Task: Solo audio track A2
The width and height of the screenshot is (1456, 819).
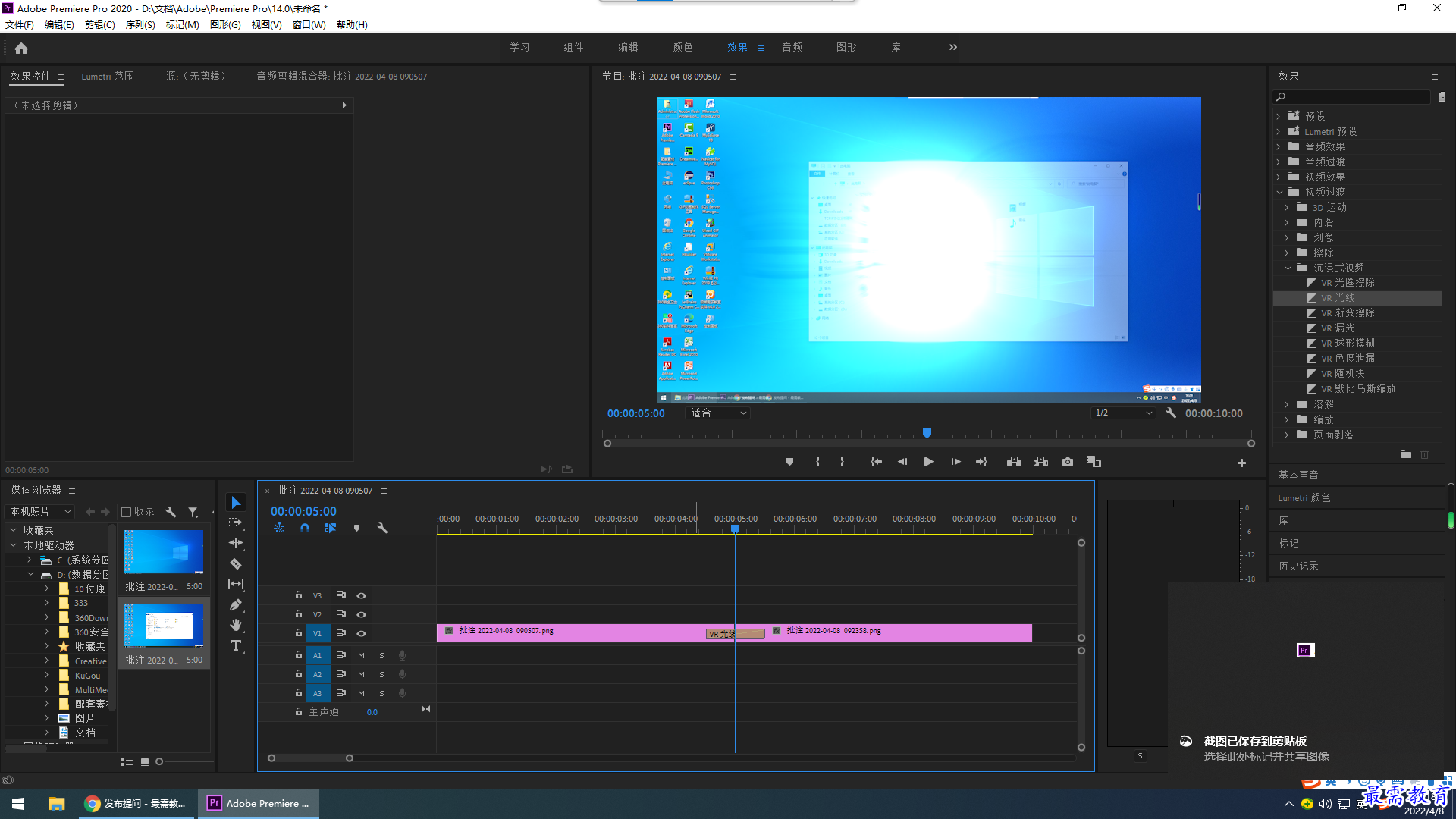Action: [x=381, y=674]
